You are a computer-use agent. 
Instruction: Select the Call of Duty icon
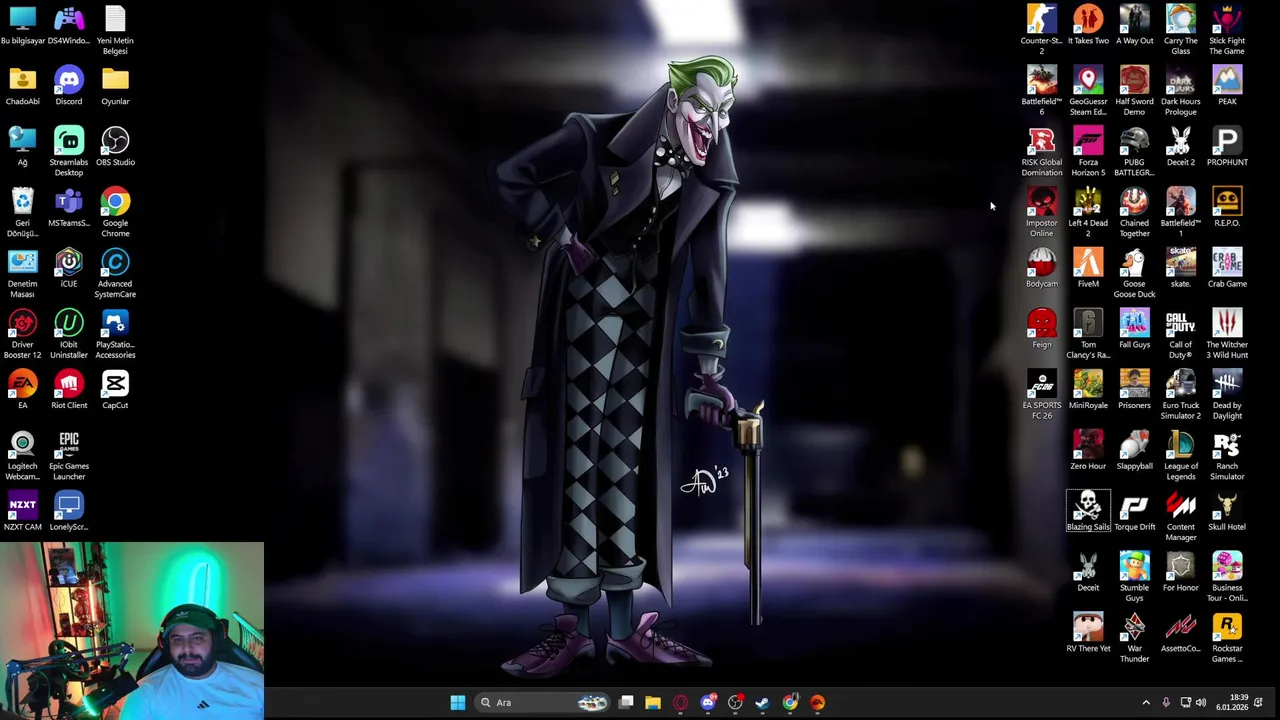(x=1180, y=334)
